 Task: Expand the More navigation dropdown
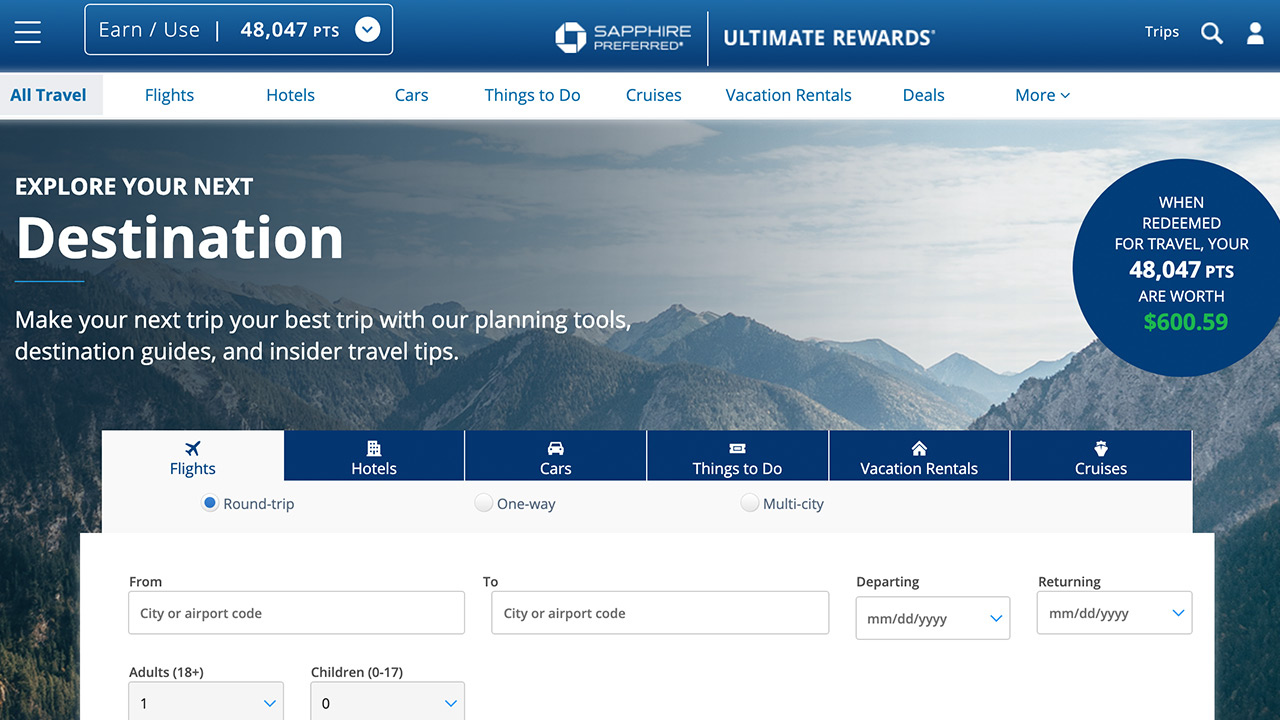point(1042,95)
